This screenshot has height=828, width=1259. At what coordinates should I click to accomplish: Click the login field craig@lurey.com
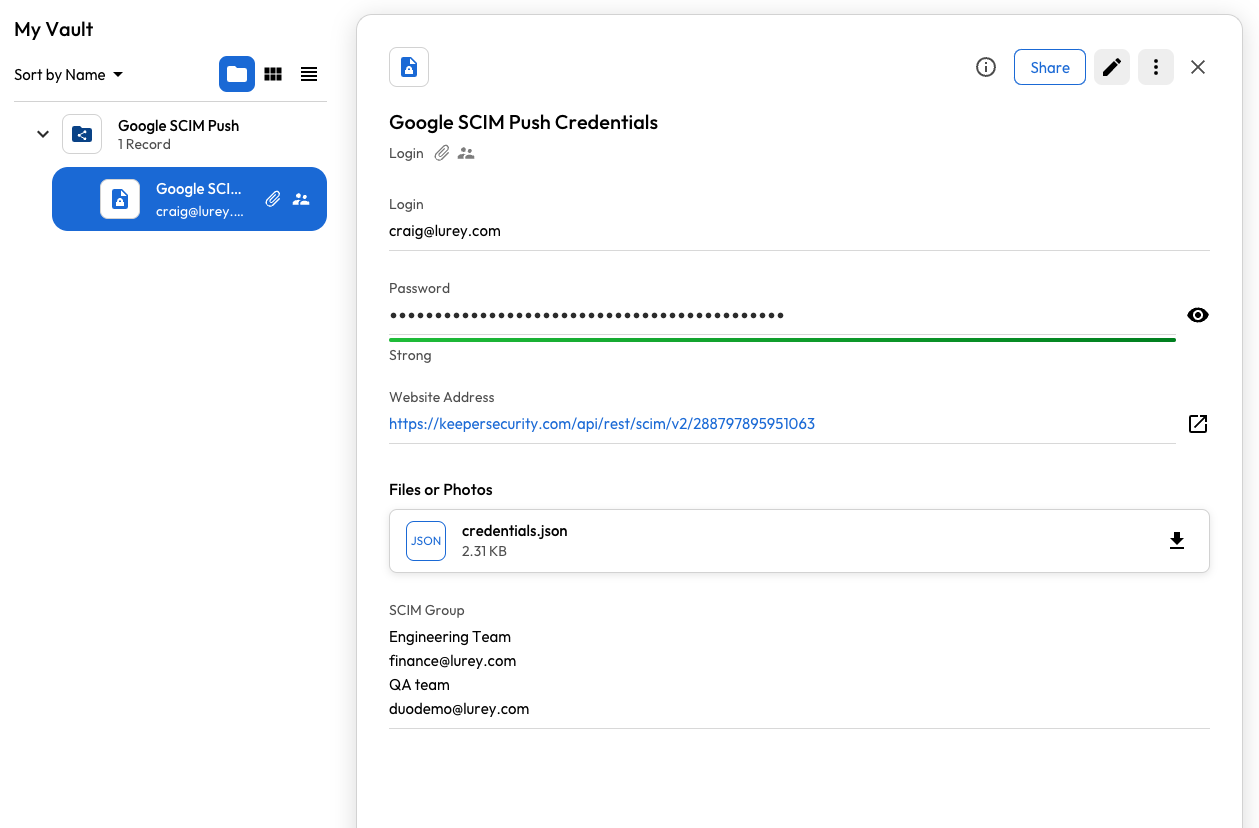445,231
